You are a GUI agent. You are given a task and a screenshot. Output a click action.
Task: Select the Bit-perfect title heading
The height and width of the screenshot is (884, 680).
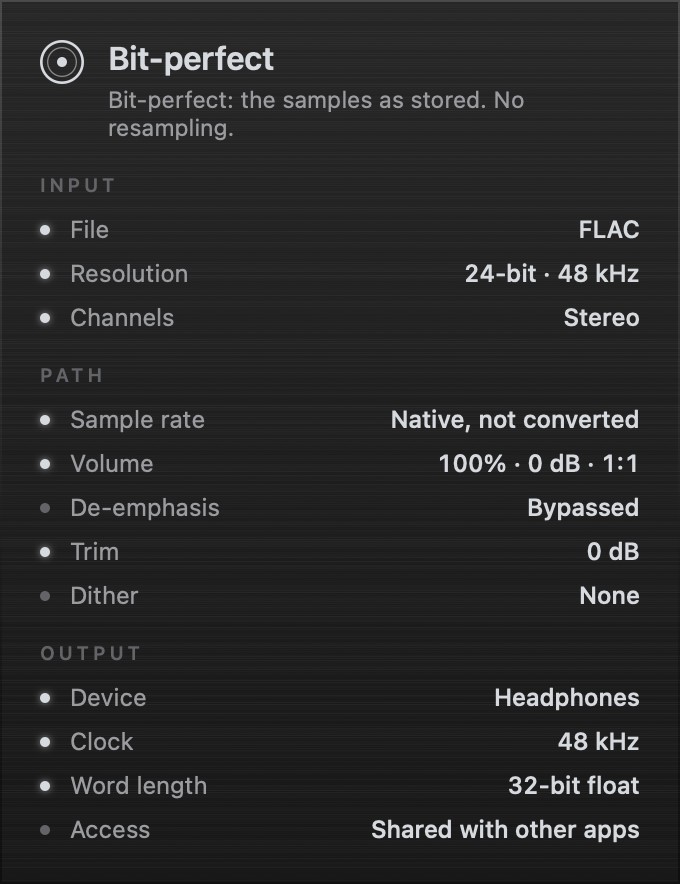tap(191, 59)
